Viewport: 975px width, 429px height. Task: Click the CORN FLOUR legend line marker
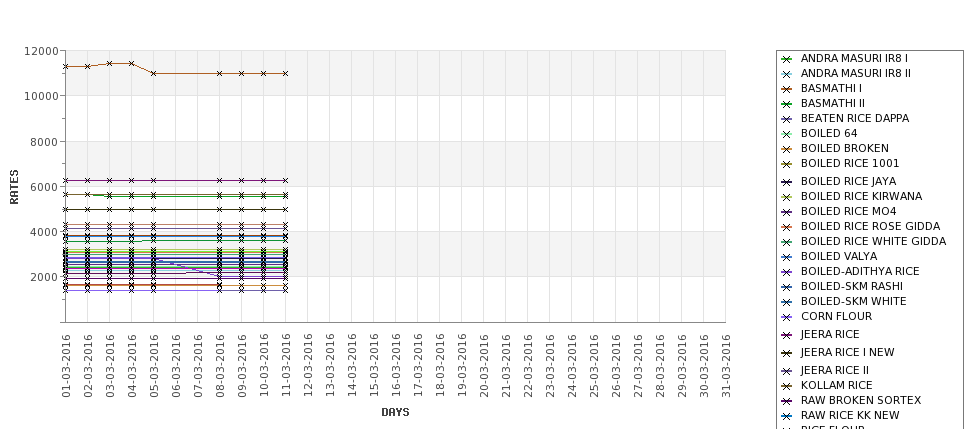coord(787,316)
